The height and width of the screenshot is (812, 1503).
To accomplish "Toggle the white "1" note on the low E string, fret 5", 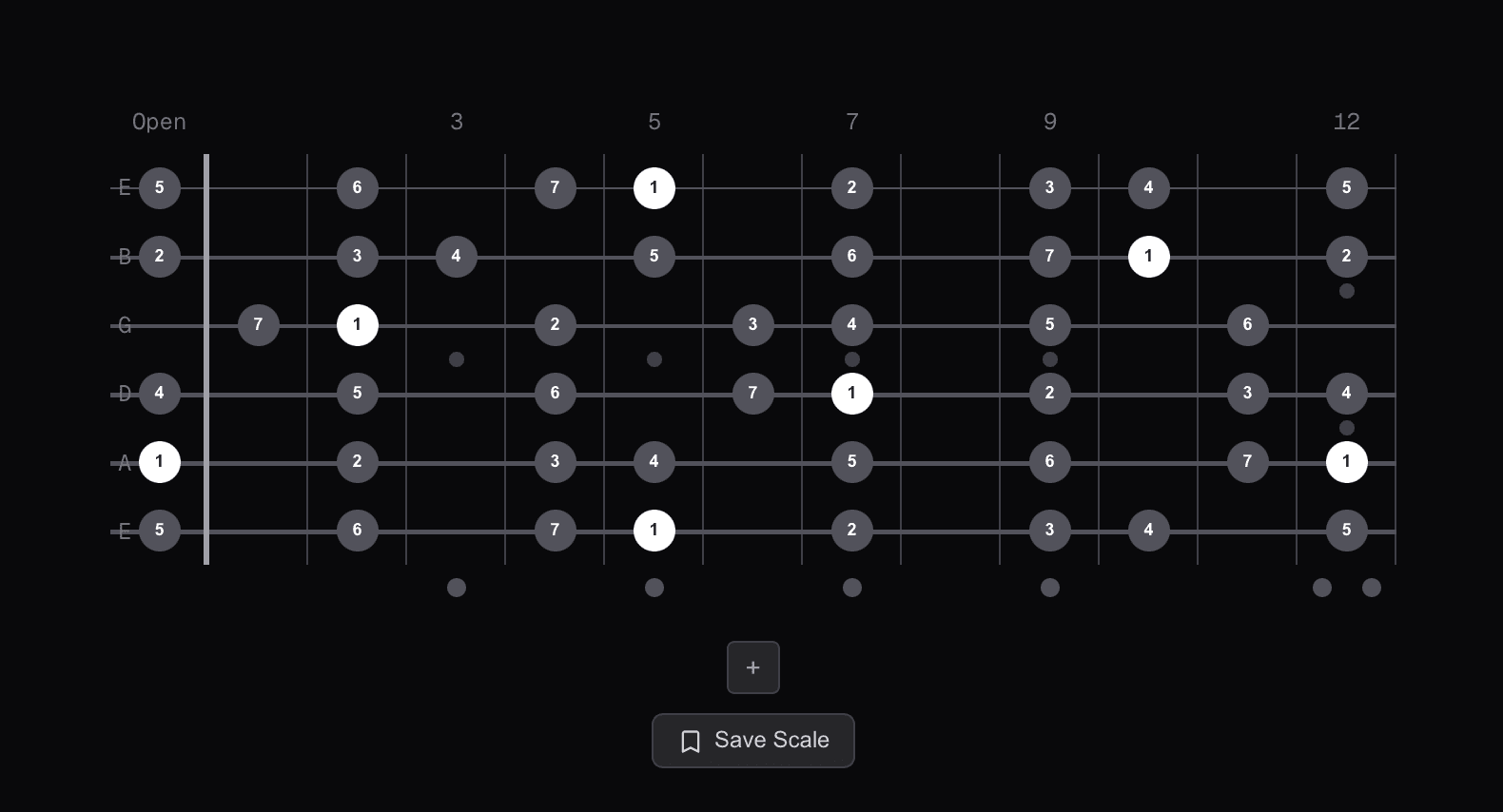I will coord(654,530).
